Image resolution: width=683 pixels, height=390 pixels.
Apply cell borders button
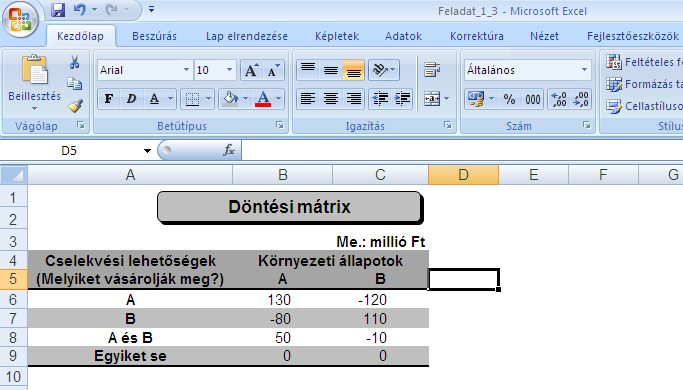(192, 99)
